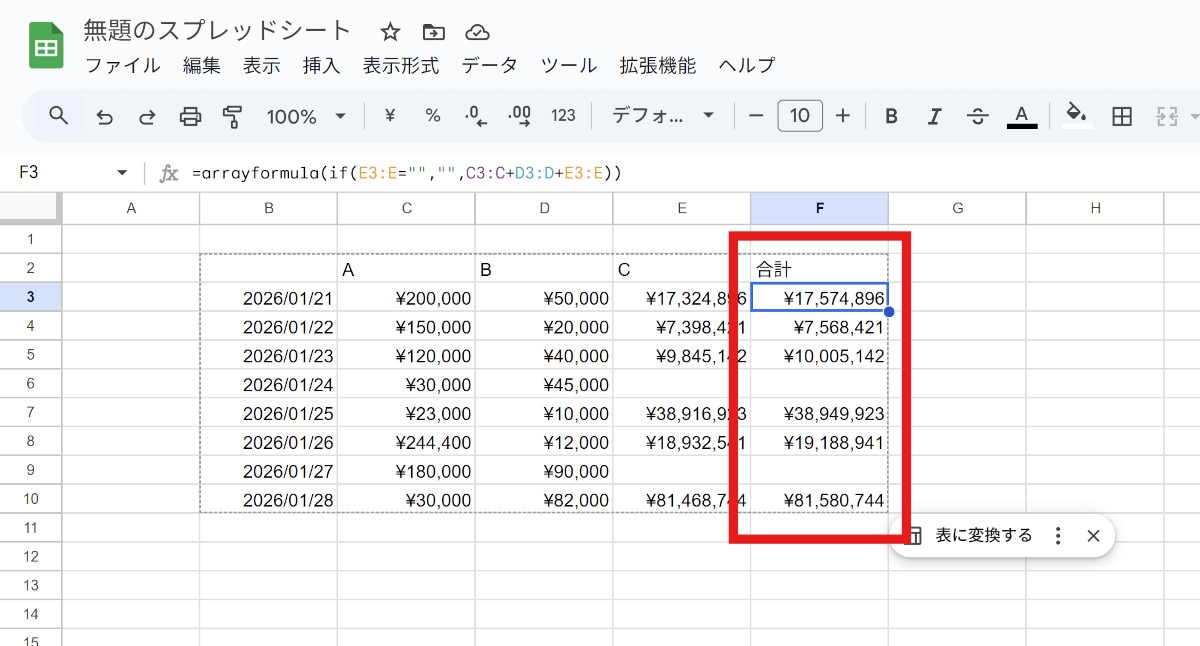
Task: Expand the font family dropdown
Action: point(663,117)
